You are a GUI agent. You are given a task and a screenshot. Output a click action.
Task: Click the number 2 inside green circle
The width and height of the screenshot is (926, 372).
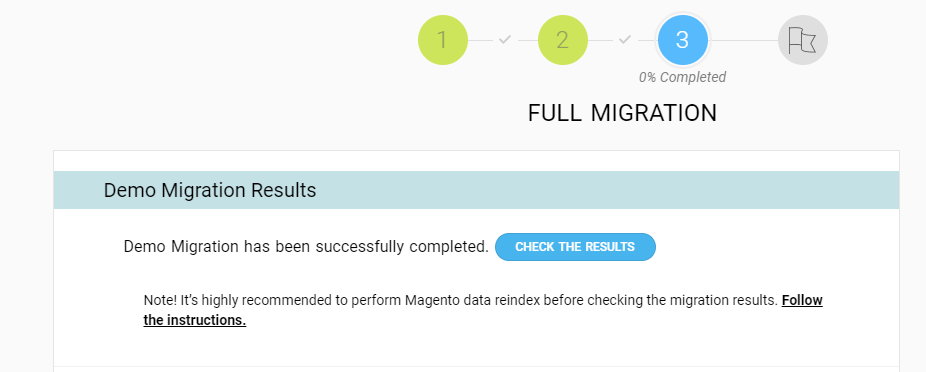tap(562, 40)
